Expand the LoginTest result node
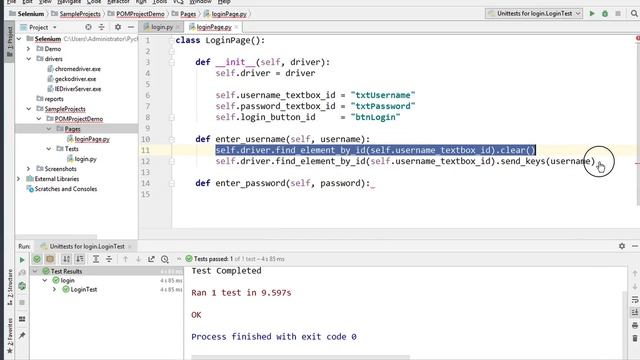This screenshot has width=640, height=360. tap(55, 289)
